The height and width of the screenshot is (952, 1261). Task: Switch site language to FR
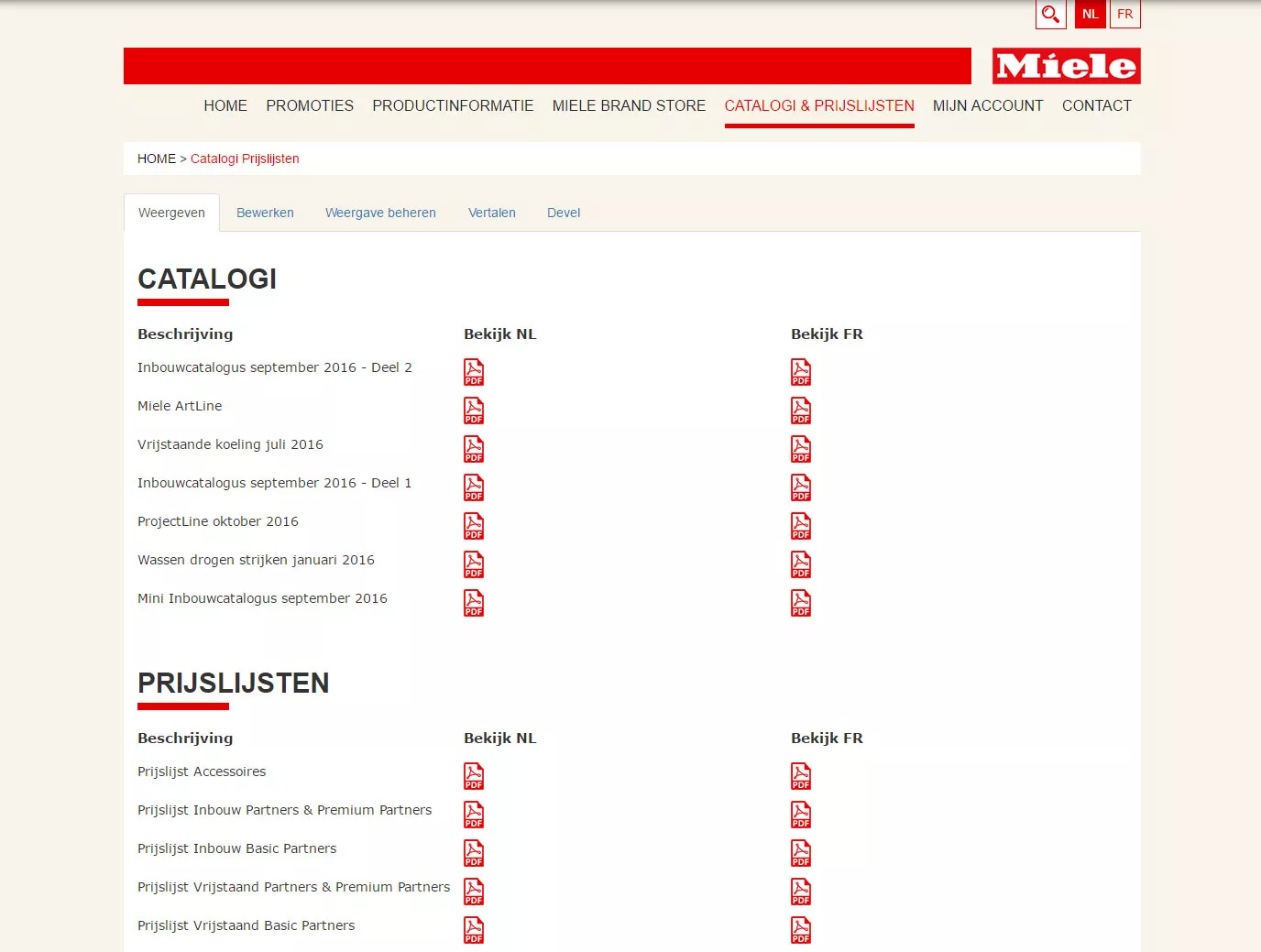1124,14
